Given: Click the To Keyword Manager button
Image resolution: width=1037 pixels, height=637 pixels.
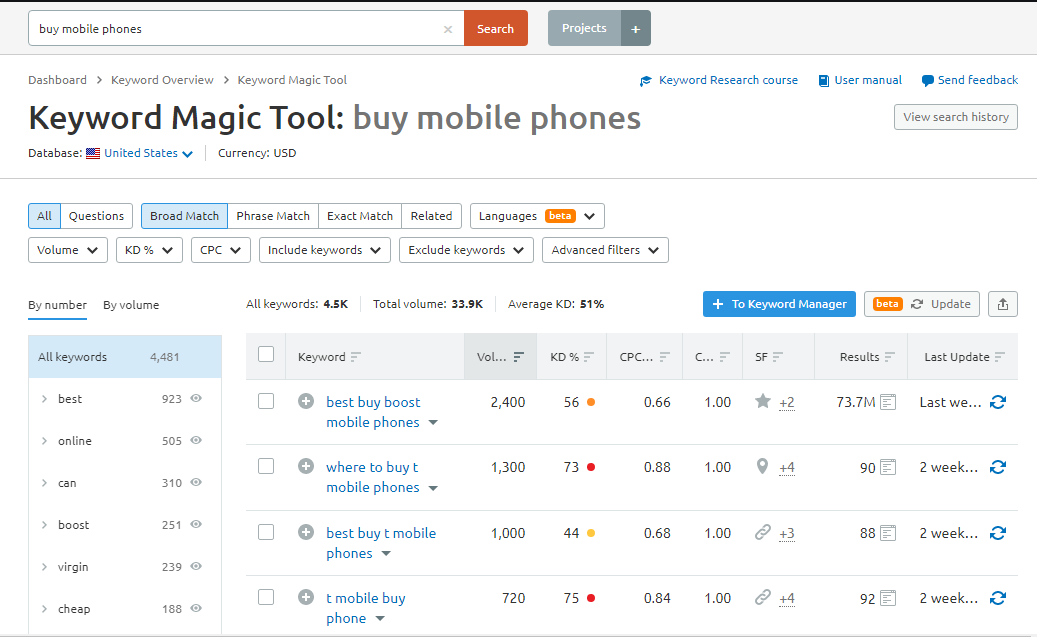Looking at the screenshot, I should tap(779, 304).
